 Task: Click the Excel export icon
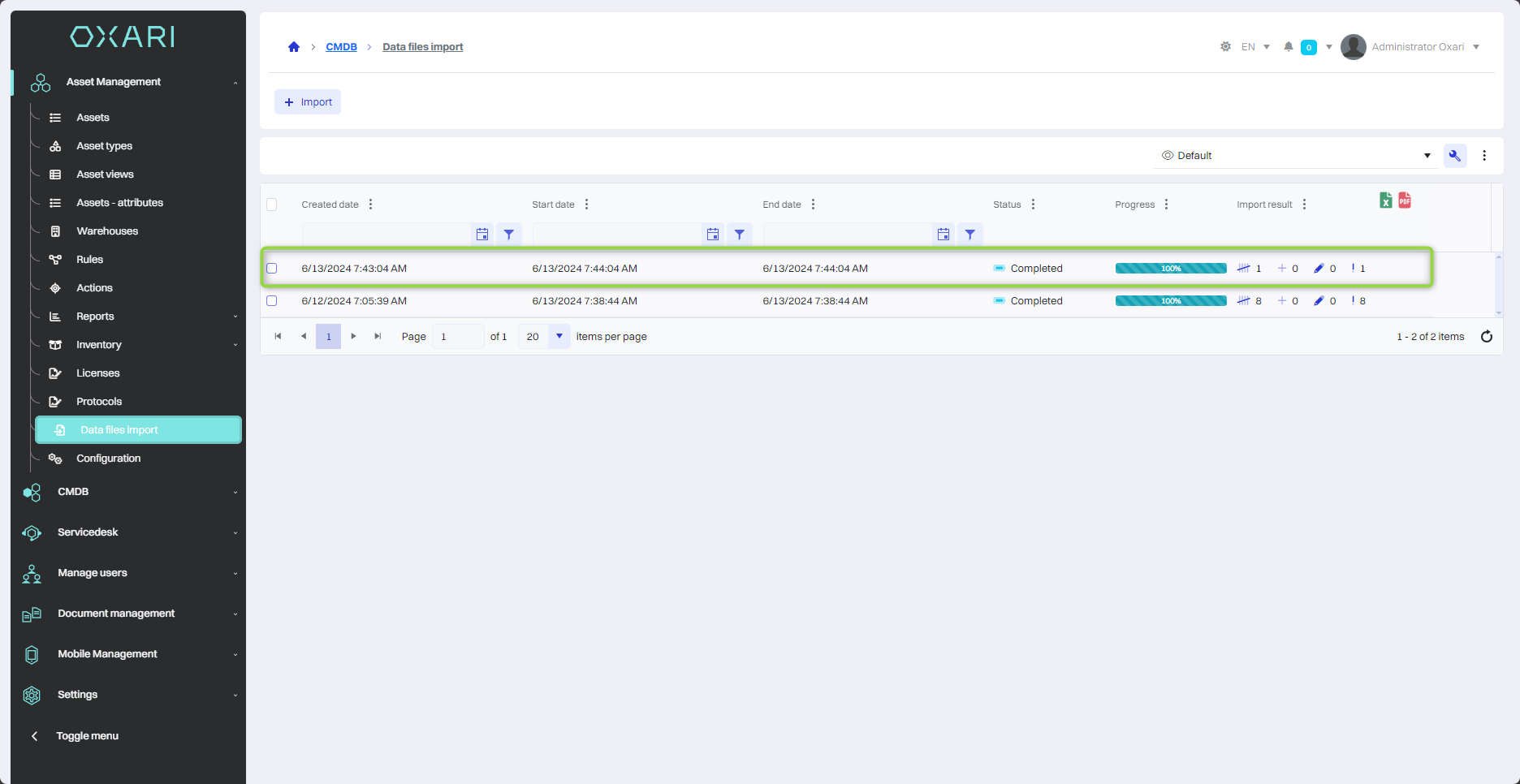(x=1385, y=200)
